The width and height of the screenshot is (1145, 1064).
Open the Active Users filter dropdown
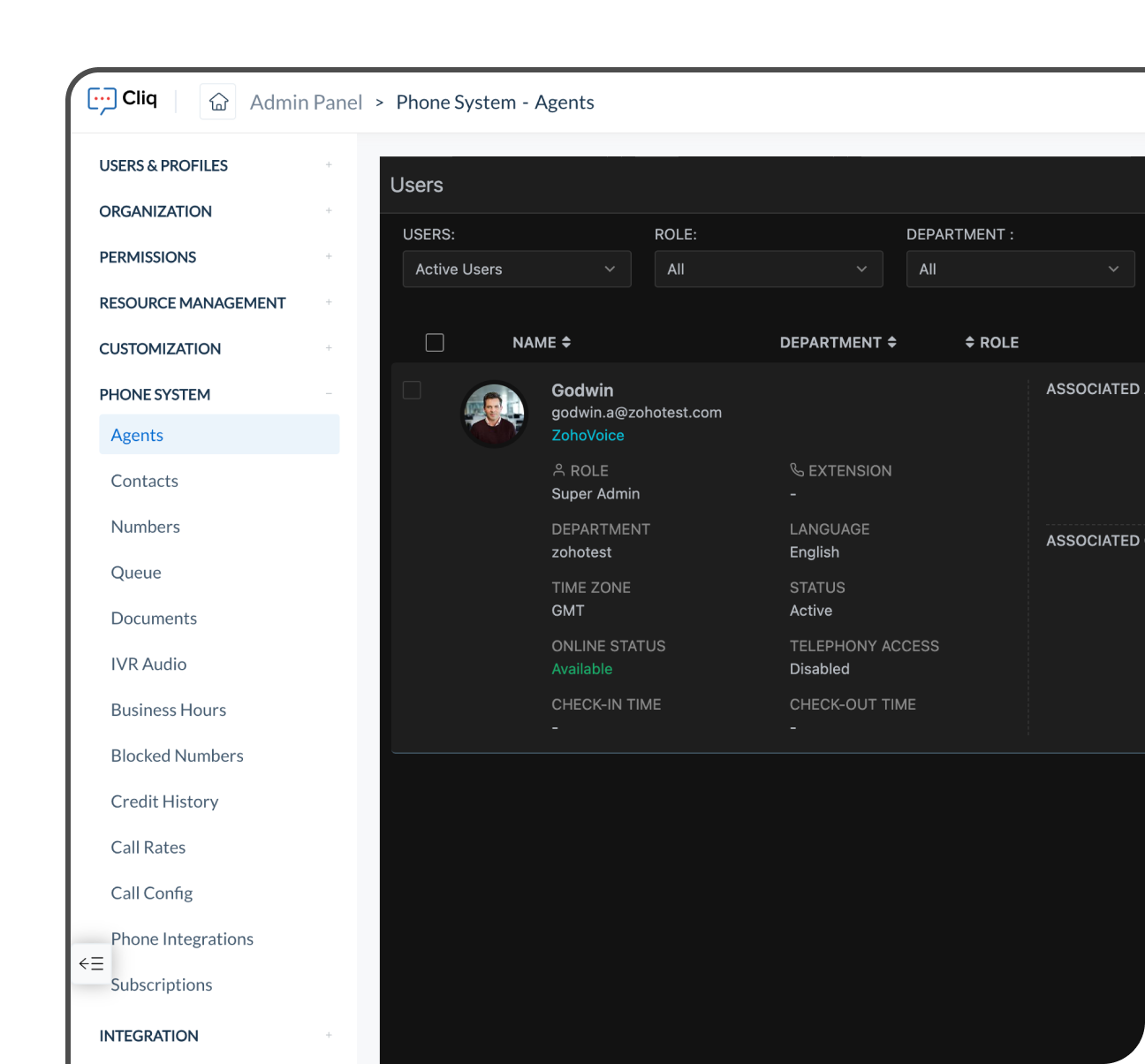pyautogui.click(x=516, y=269)
